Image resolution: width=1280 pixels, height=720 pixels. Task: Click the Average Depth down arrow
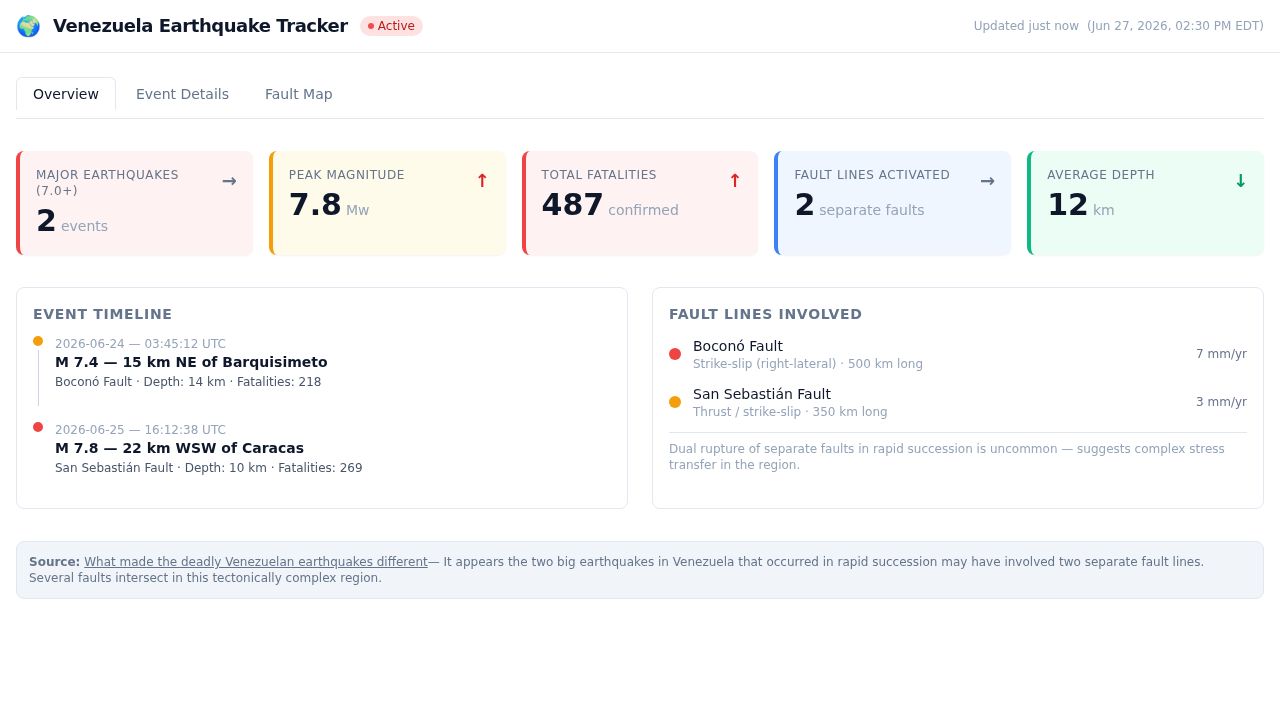coord(1240,181)
